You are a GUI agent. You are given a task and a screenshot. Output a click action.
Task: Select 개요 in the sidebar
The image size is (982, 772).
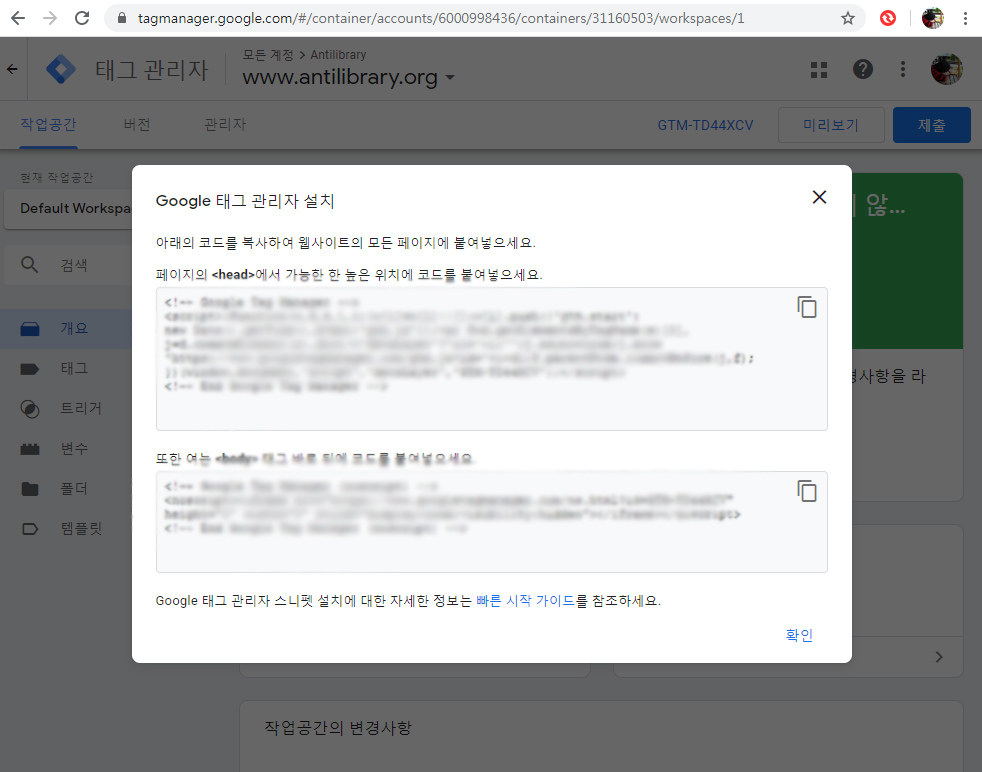(x=66, y=328)
